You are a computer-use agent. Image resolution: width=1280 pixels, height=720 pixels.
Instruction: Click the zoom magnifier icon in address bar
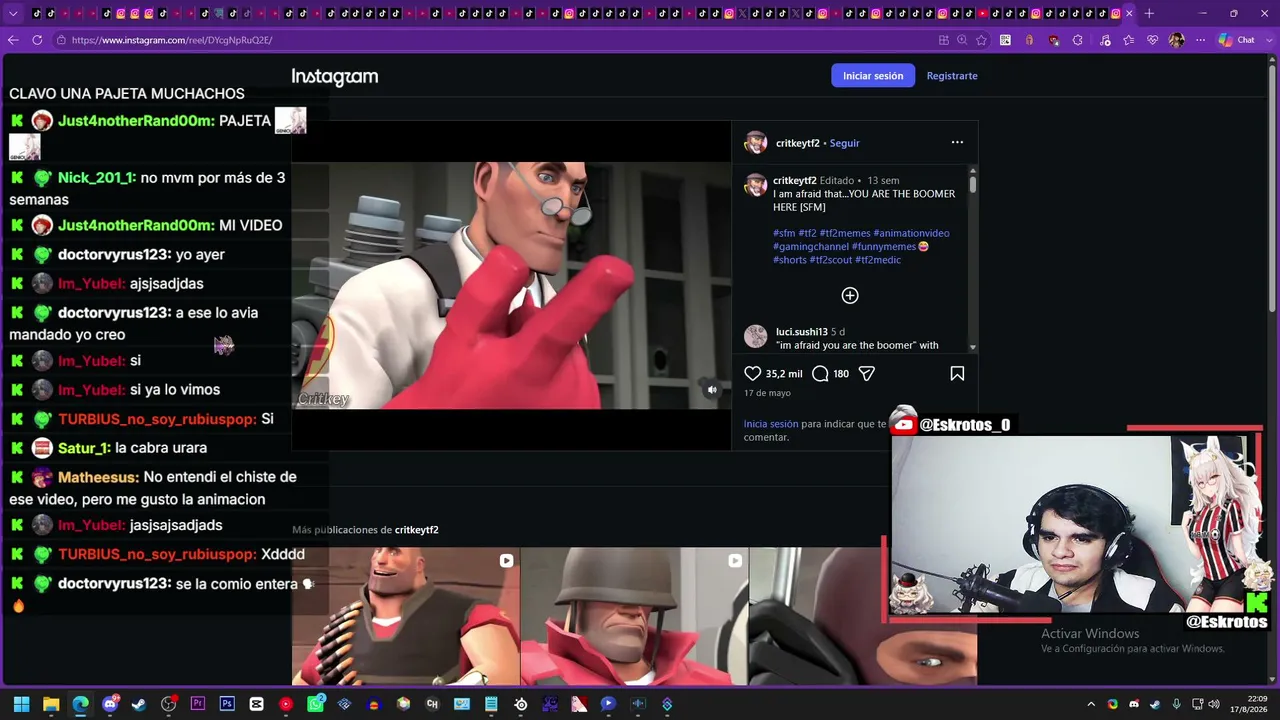(x=962, y=40)
